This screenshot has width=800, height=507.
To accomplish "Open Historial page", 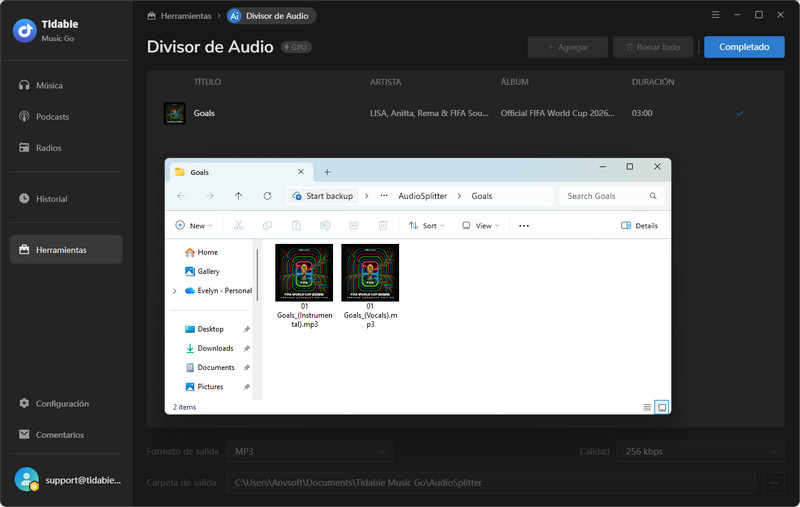I will (66, 198).
